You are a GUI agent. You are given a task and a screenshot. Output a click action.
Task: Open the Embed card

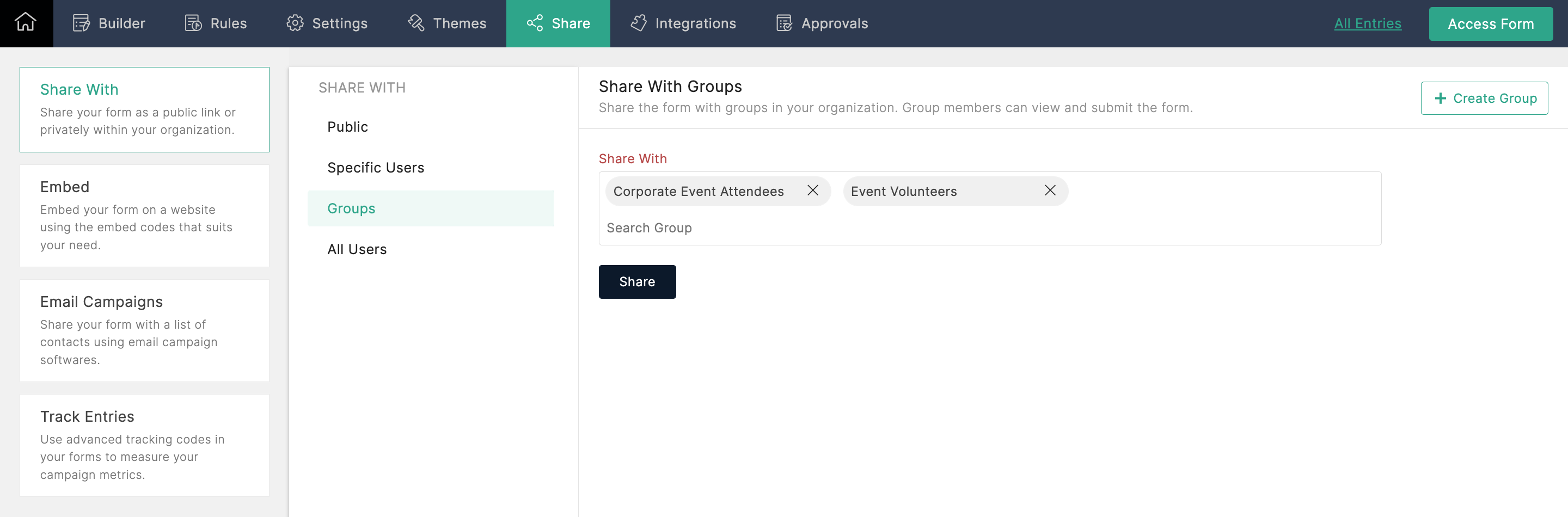coord(144,216)
